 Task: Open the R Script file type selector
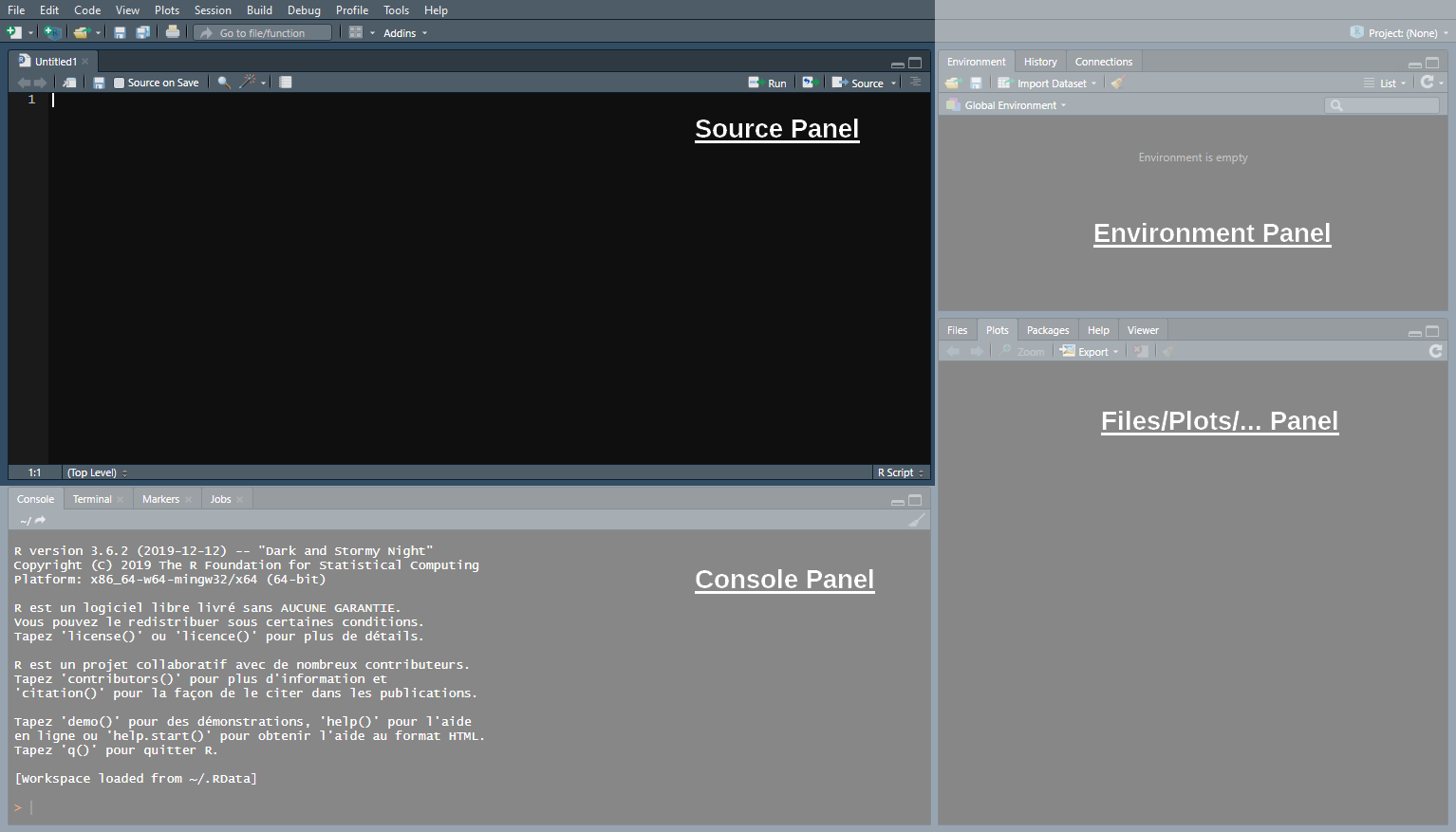pyautogui.click(x=900, y=472)
